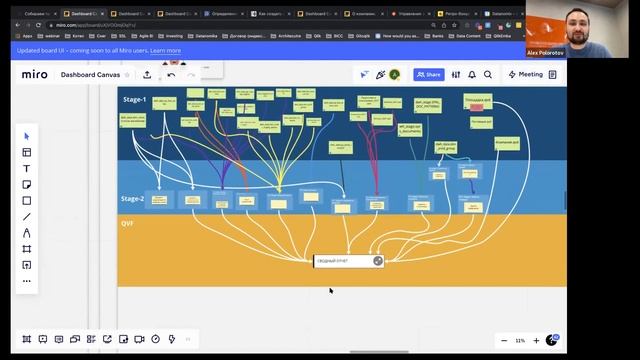Click the expand icon on summary box
Screen dimensions: 640x360
(x=378, y=261)
